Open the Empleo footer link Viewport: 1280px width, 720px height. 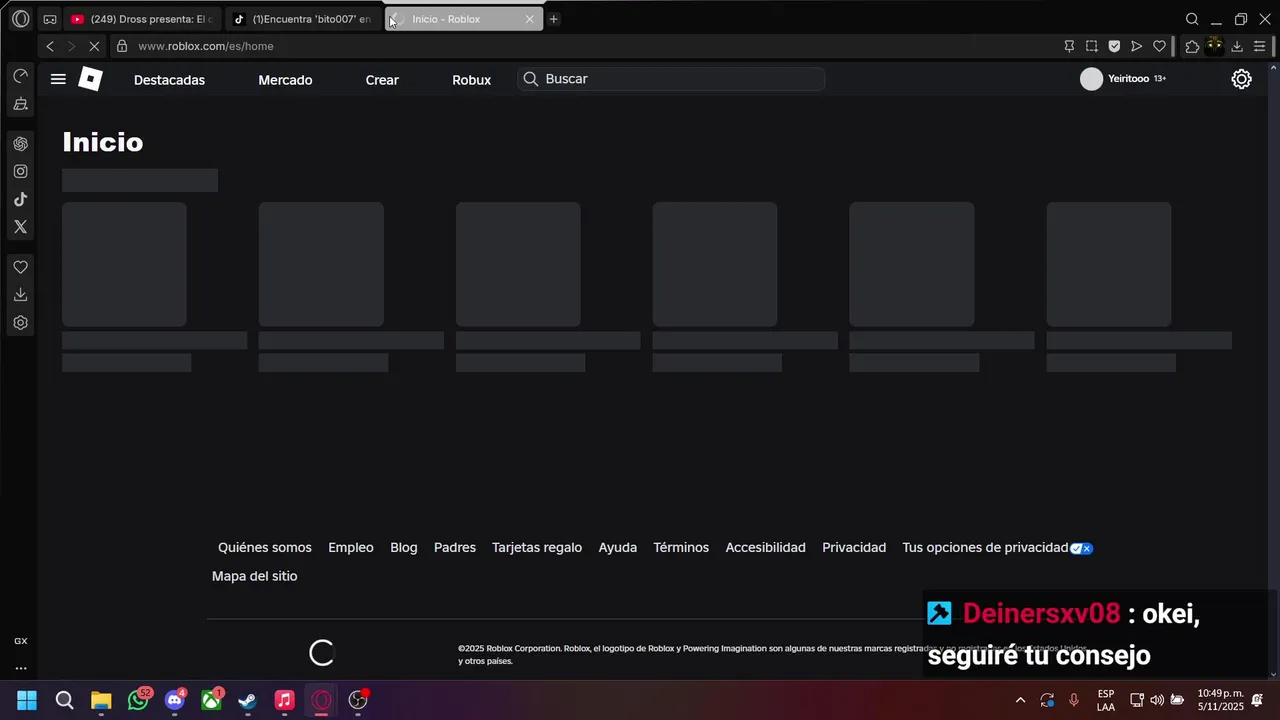tap(351, 548)
